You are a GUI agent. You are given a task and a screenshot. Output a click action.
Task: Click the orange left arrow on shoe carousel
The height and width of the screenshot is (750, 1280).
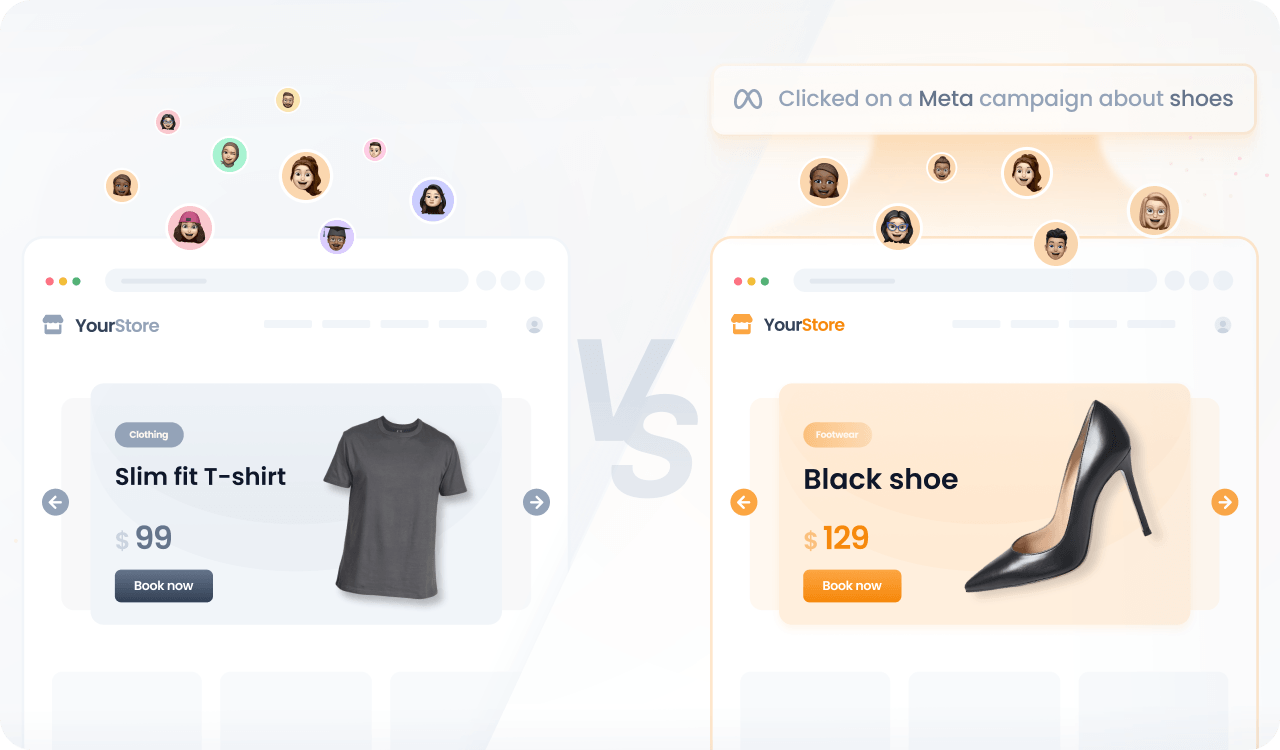744,502
